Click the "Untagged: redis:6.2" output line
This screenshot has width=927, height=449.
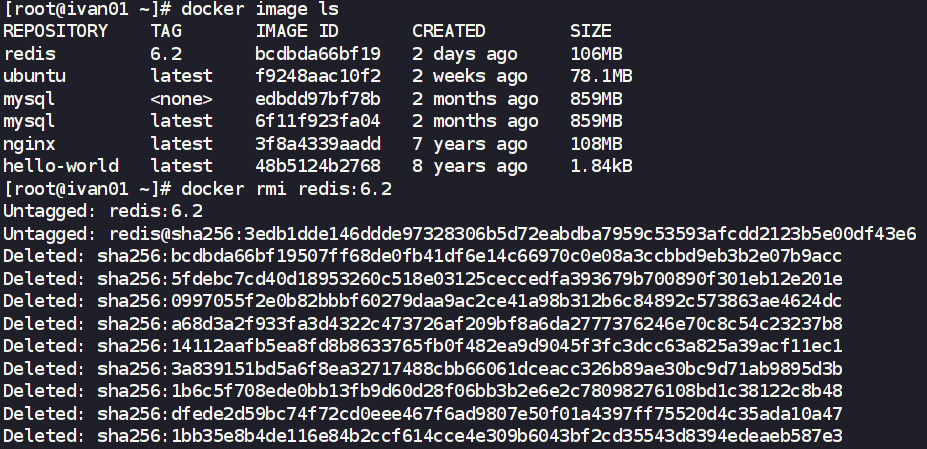(103, 211)
